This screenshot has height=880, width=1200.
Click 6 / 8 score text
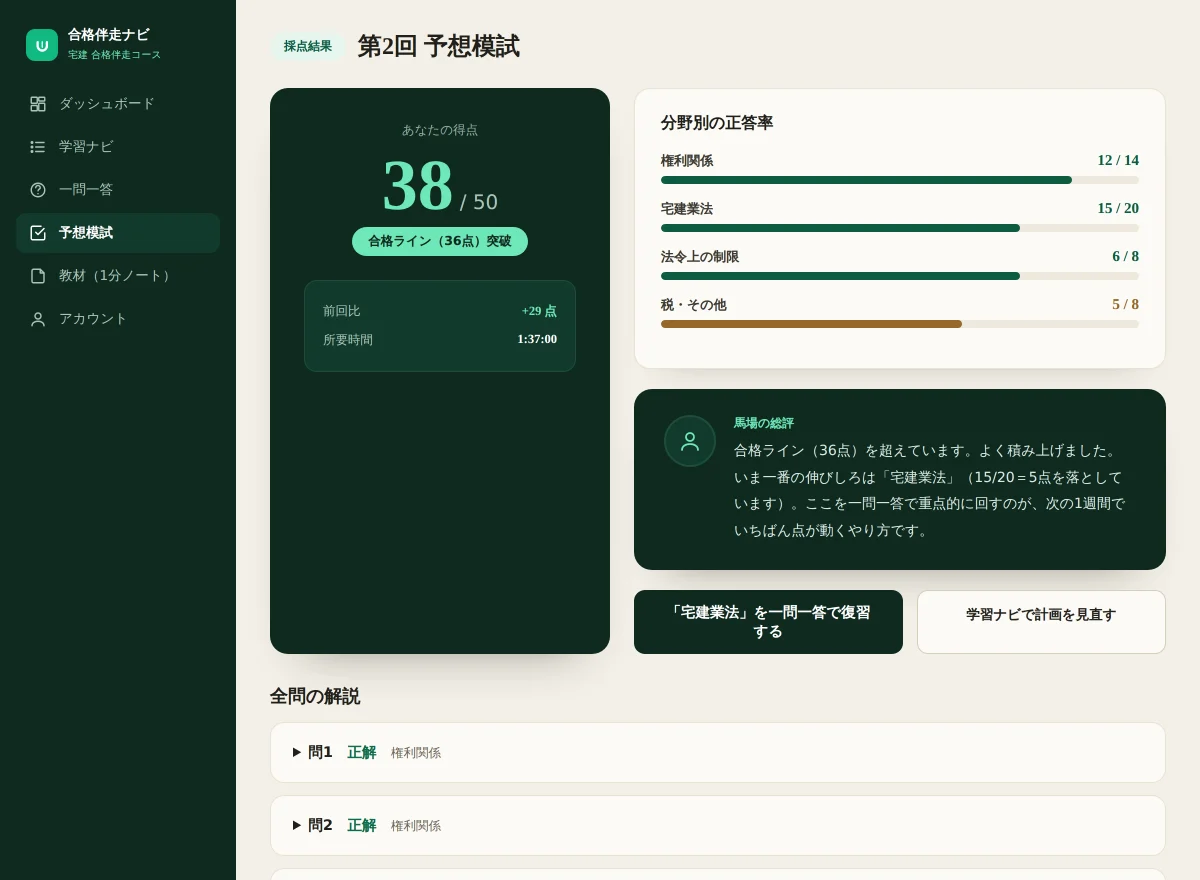click(1125, 256)
